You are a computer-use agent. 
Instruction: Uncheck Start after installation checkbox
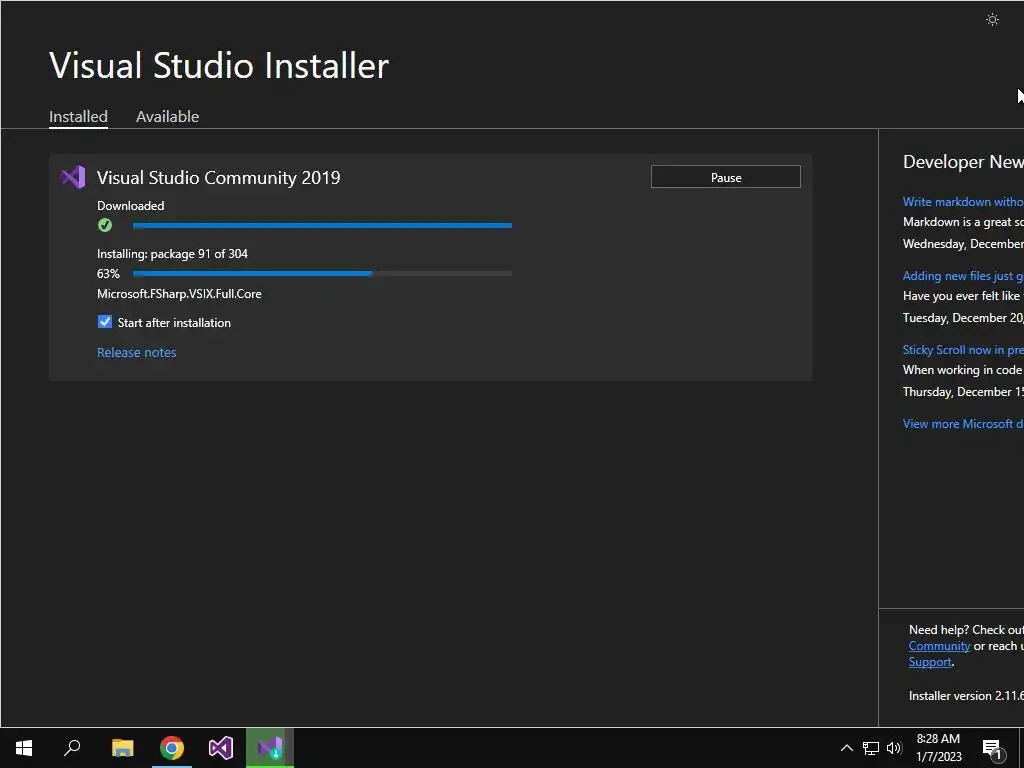coord(104,322)
